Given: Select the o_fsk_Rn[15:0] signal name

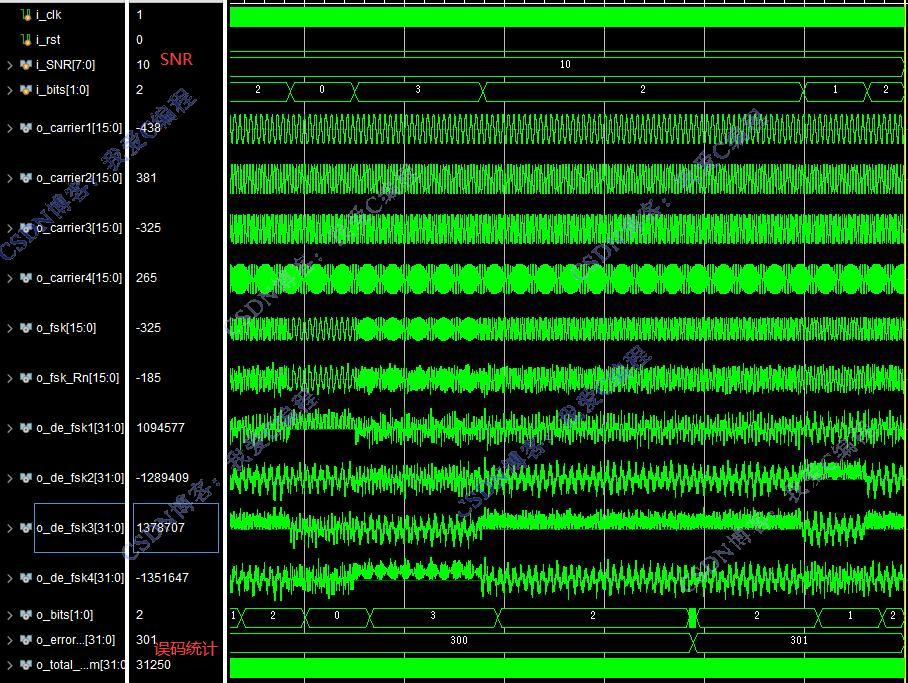Looking at the screenshot, I should [78, 378].
